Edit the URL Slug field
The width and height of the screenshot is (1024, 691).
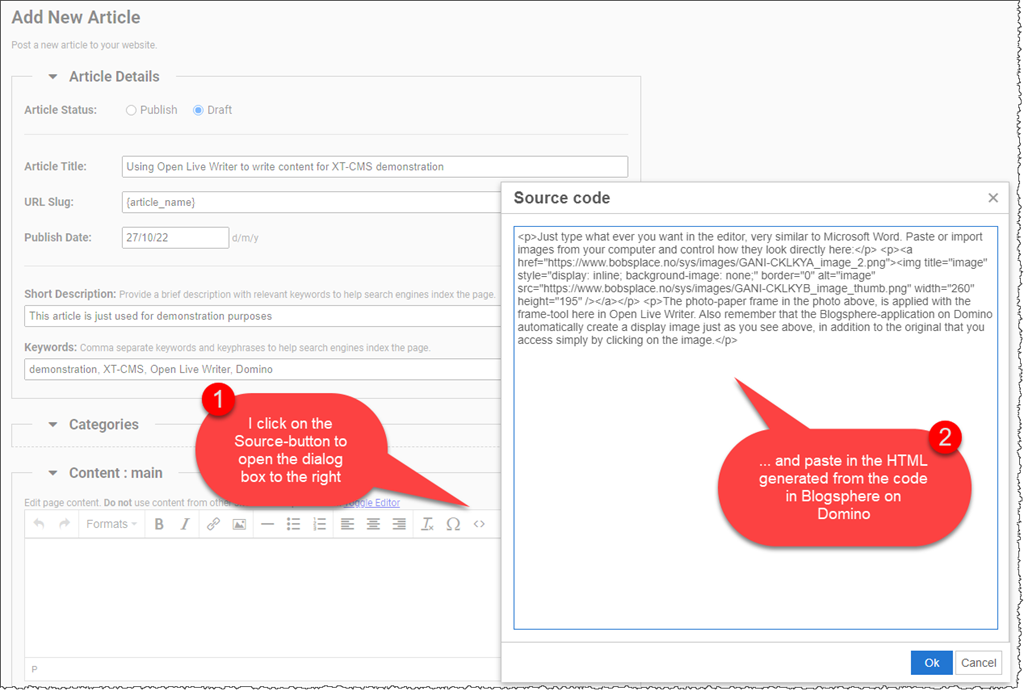(x=312, y=202)
